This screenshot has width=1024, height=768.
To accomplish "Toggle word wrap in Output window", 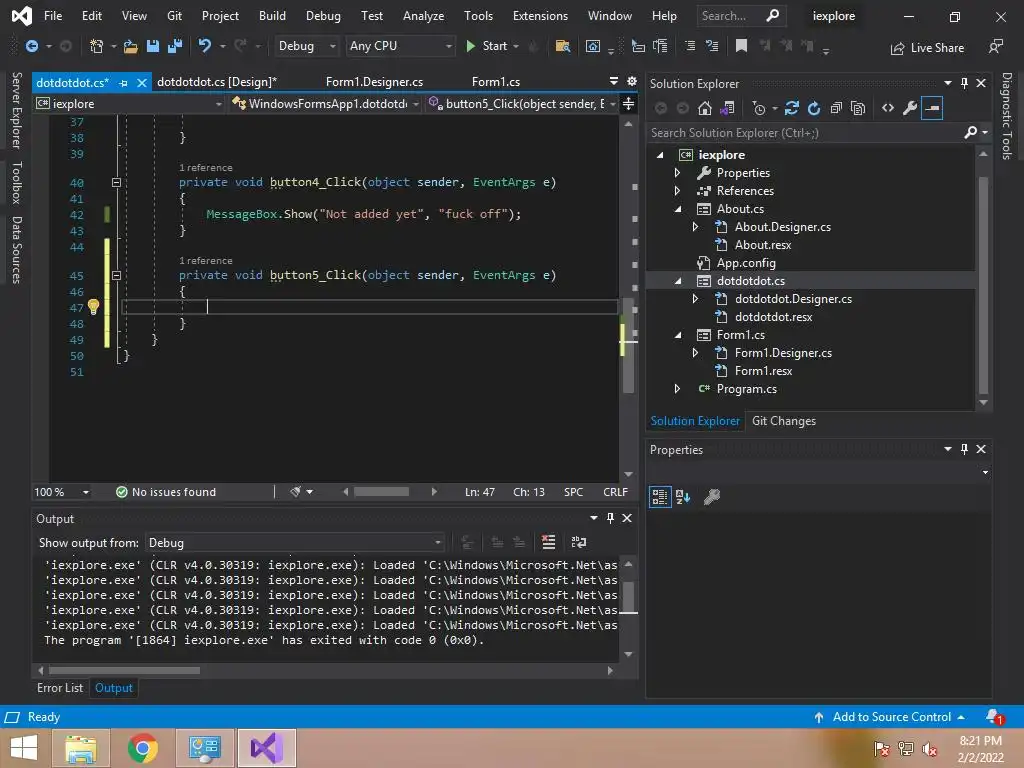I will pyautogui.click(x=579, y=542).
